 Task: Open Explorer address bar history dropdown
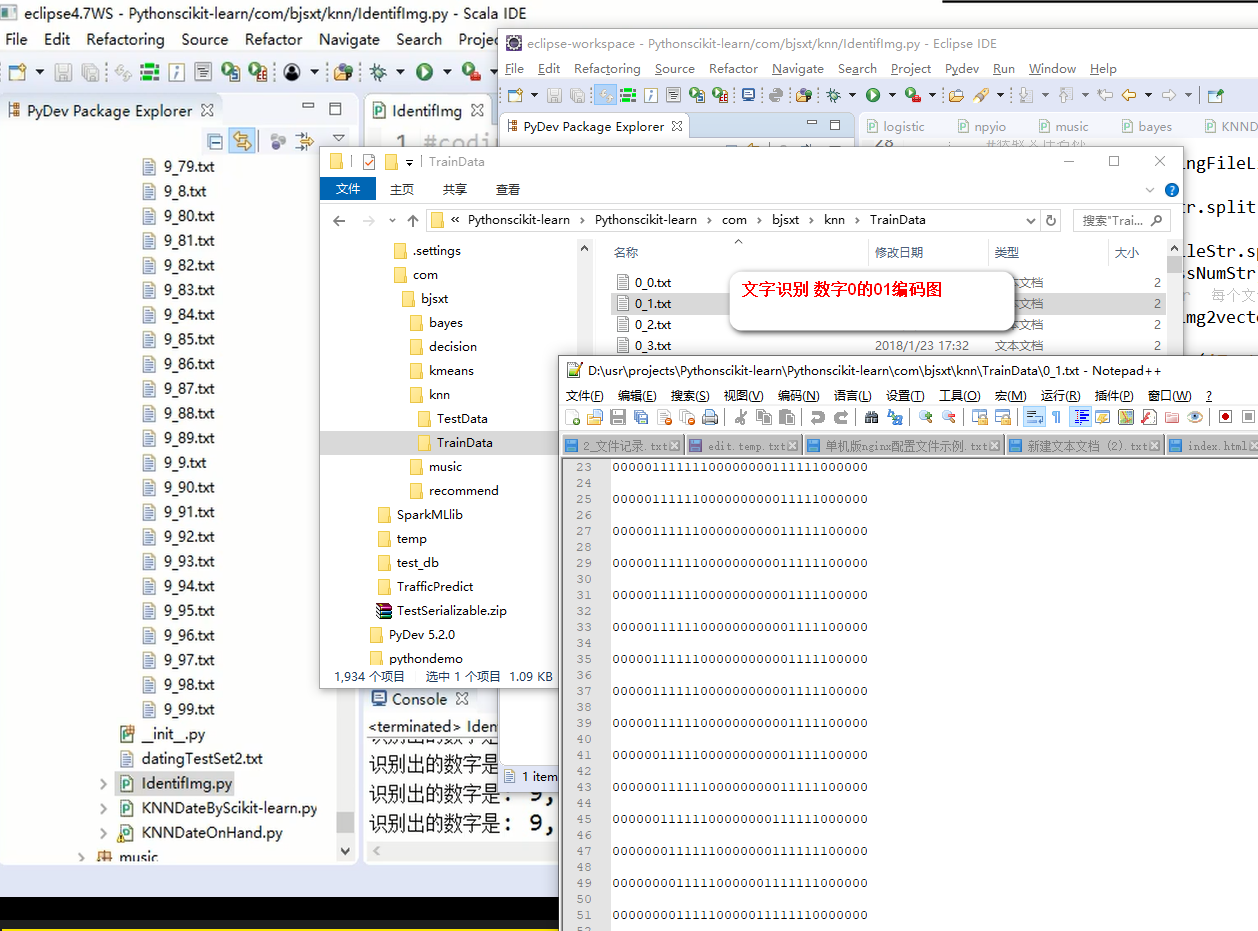[x=1032, y=220]
